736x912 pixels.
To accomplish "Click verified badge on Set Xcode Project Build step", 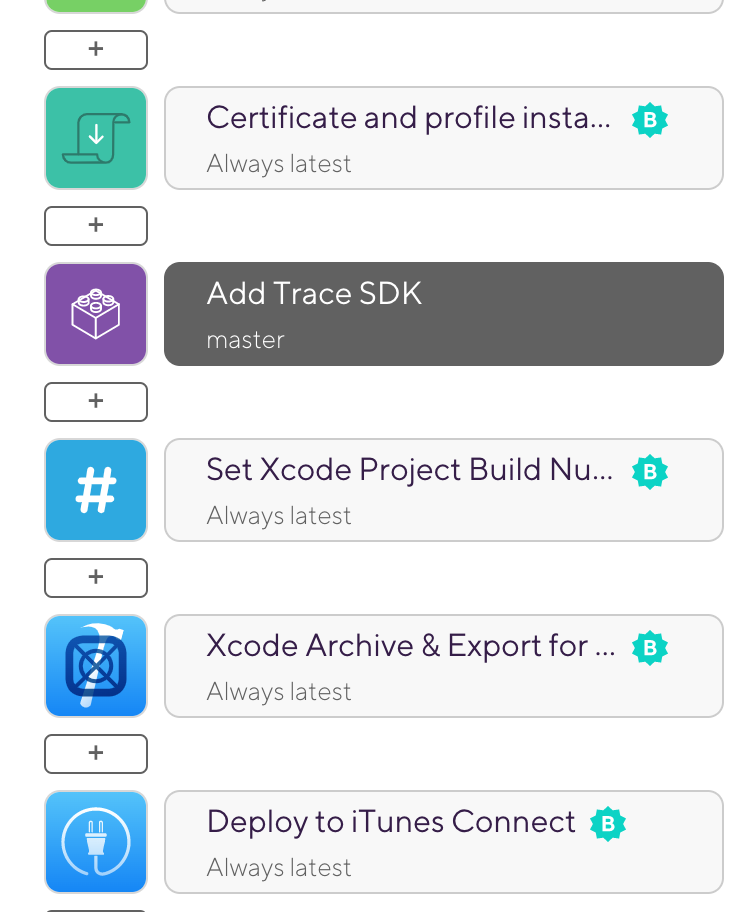I will 650,472.
